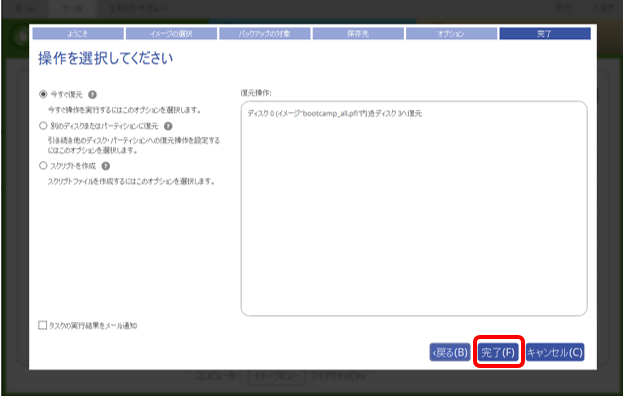
Task: Switch to マイアクティビティ tab in background window
Action: pos(339,376)
